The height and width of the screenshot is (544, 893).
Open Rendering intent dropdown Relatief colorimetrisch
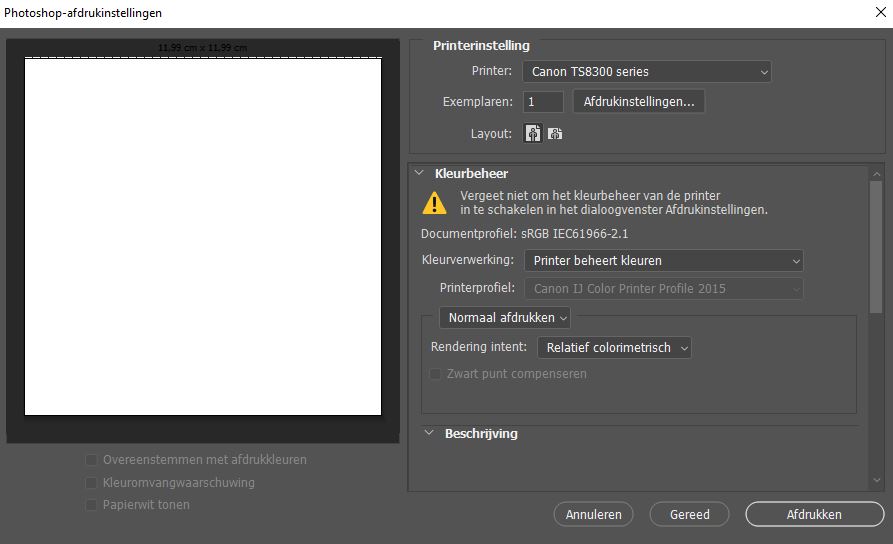614,347
